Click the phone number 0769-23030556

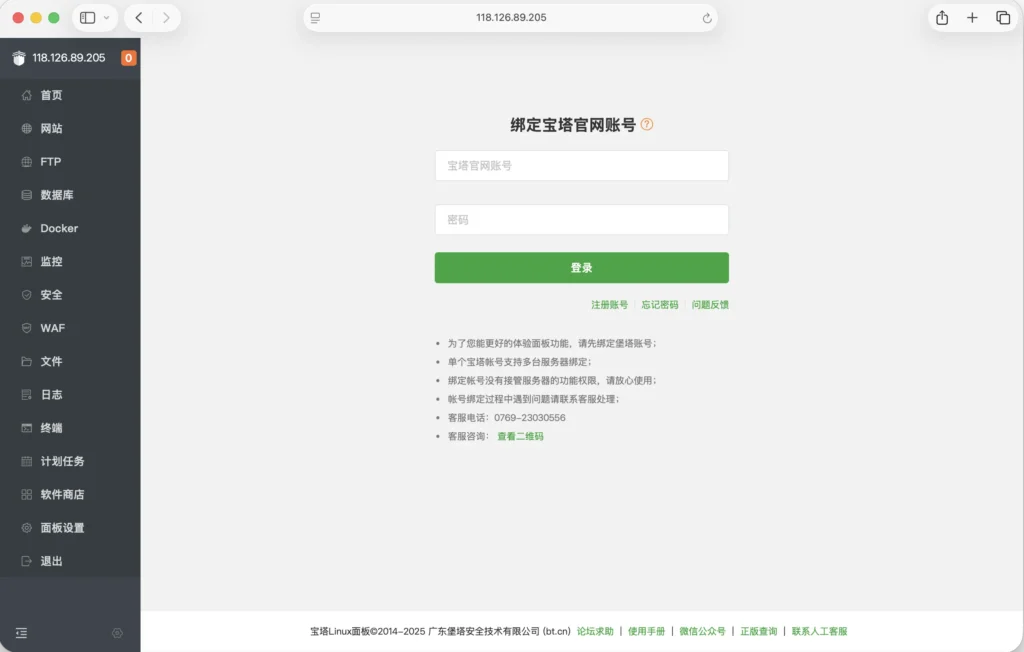(x=530, y=418)
